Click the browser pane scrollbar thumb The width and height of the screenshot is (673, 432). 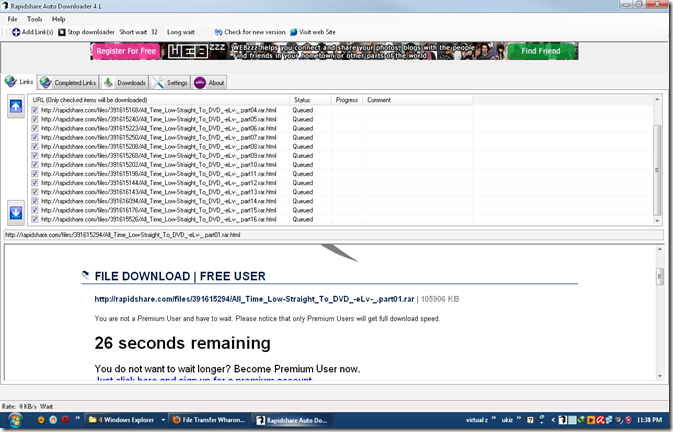(x=660, y=276)
